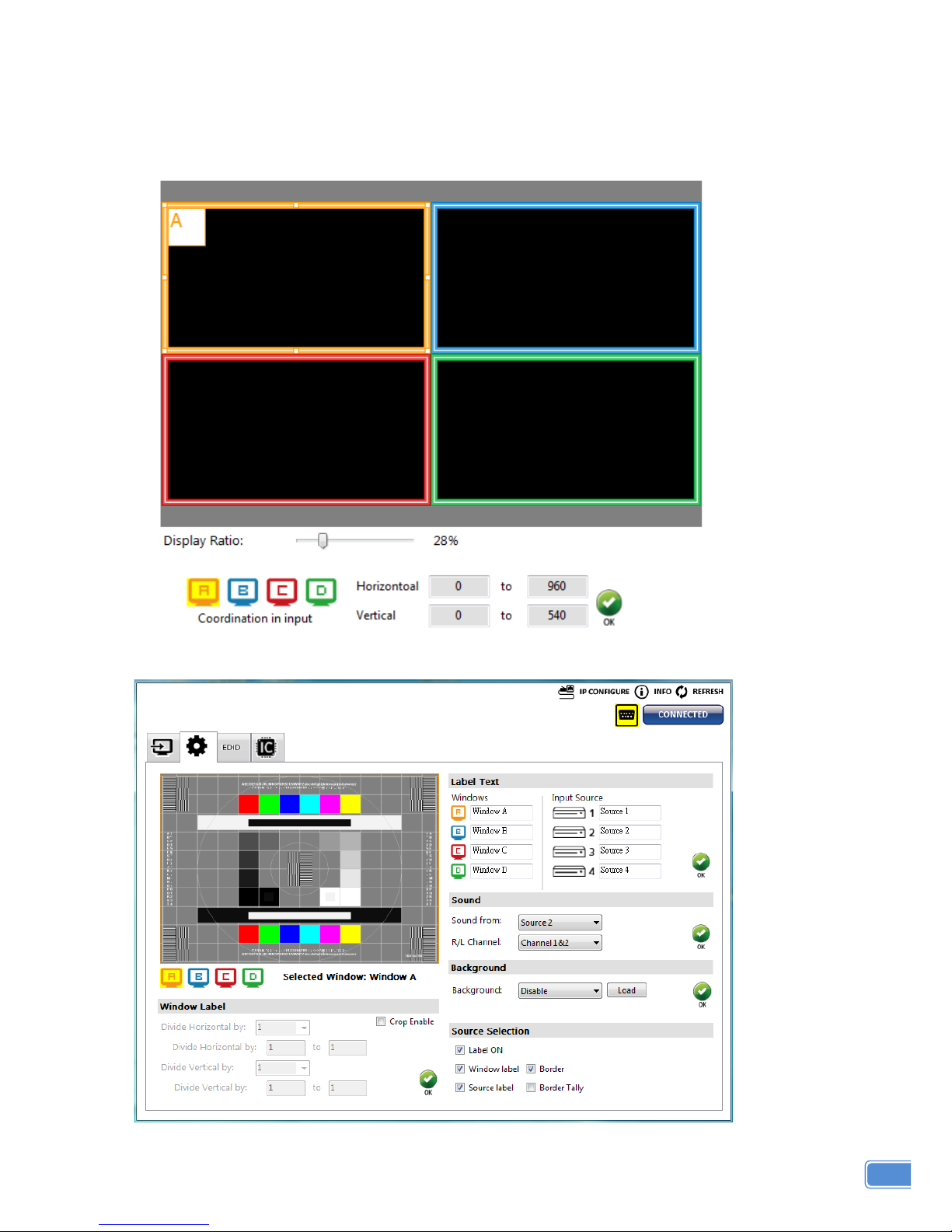Open the Sound from dropdown
Screen dimensions: 952x1232
[560, 923]
